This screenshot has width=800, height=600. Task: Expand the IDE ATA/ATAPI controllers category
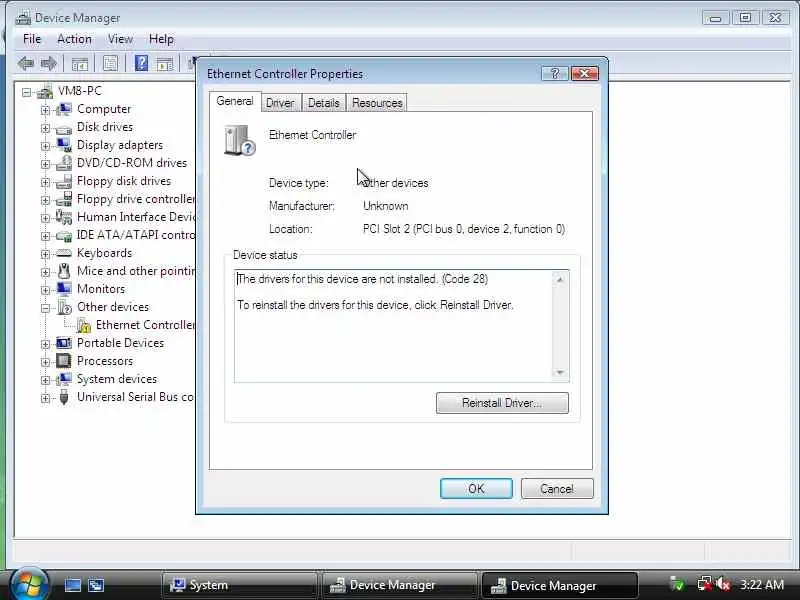[45, 236]
